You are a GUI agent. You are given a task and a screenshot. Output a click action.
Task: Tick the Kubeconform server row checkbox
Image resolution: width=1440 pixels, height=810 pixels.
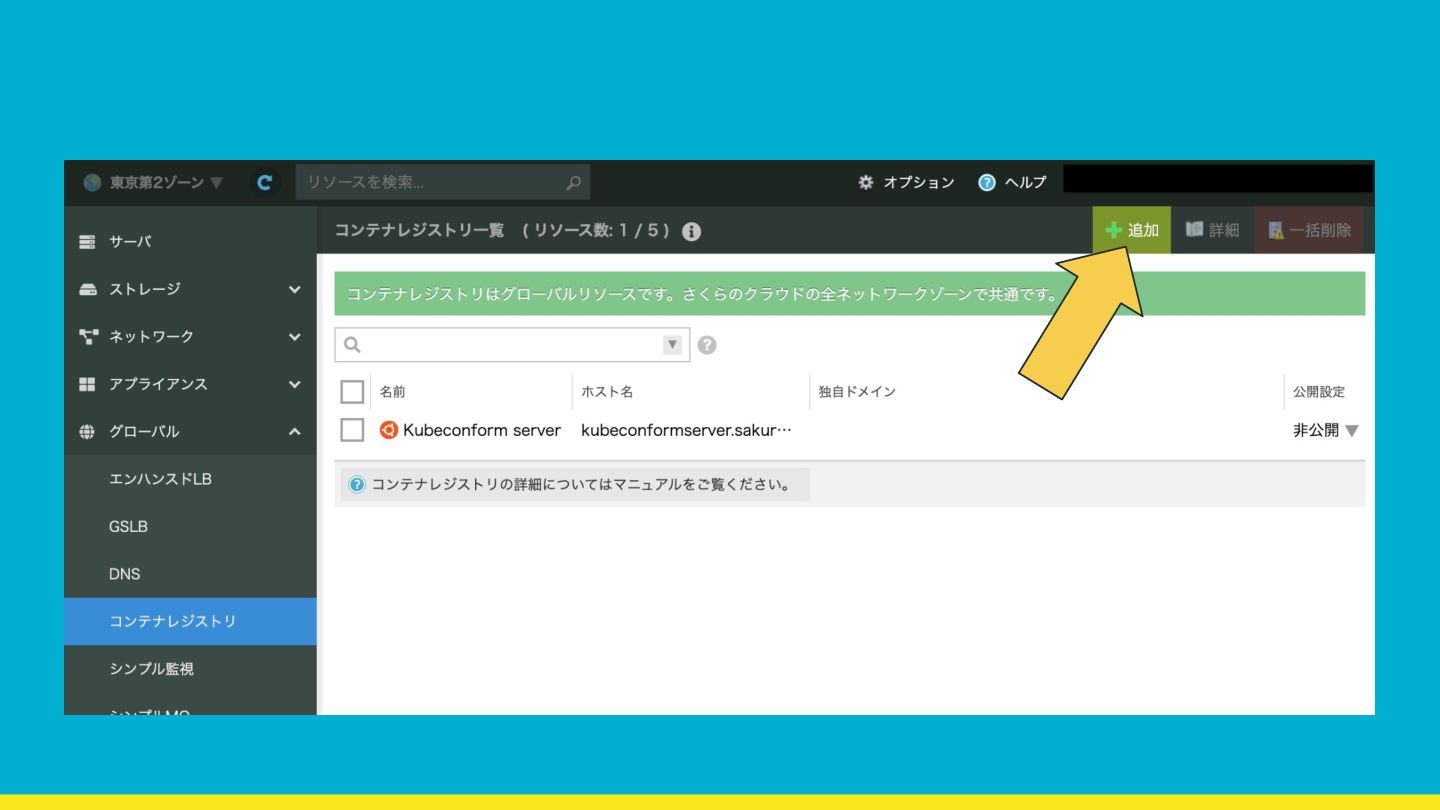(x=352, y=430)
